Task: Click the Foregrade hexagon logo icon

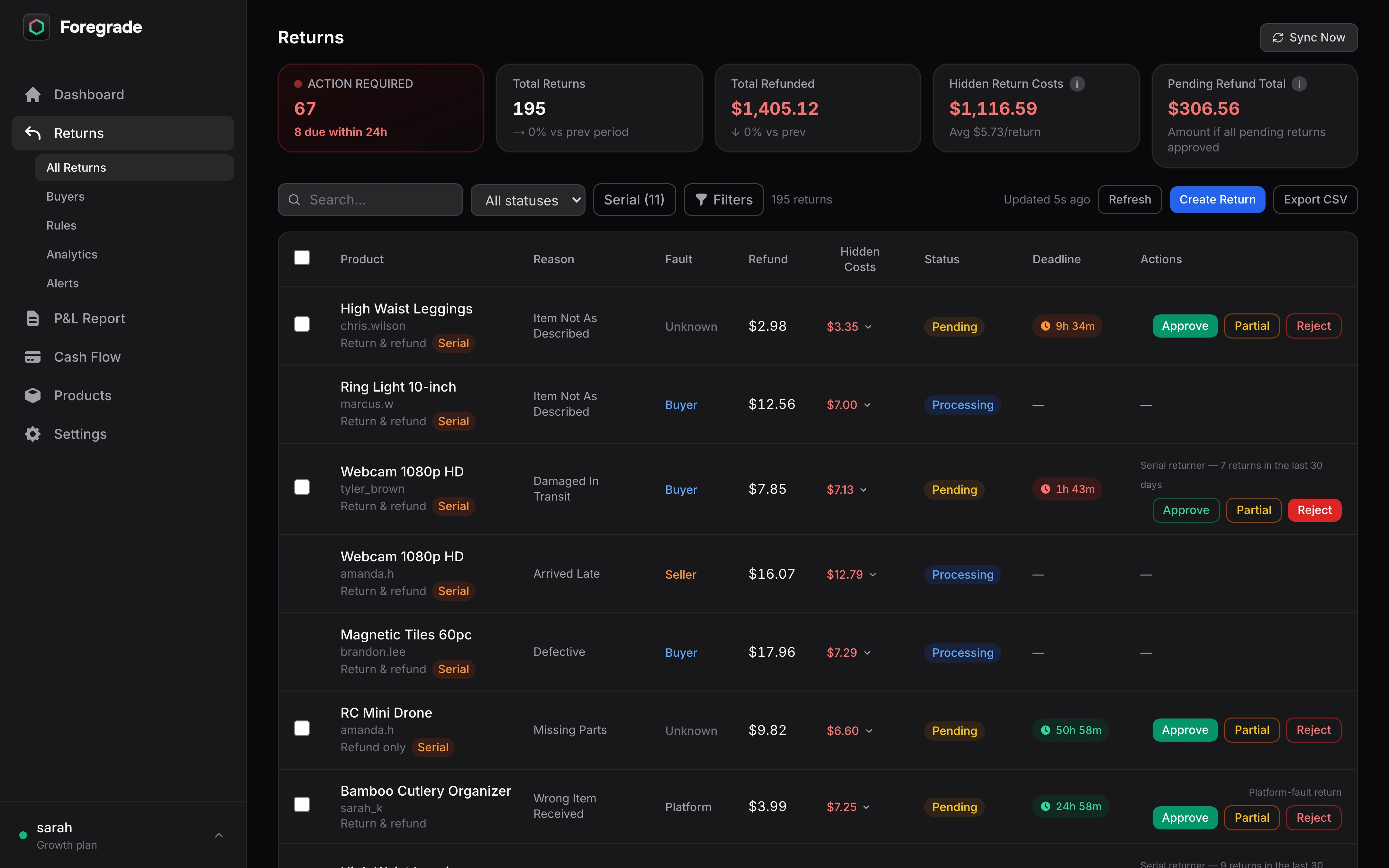Action: tap(36, 27)
